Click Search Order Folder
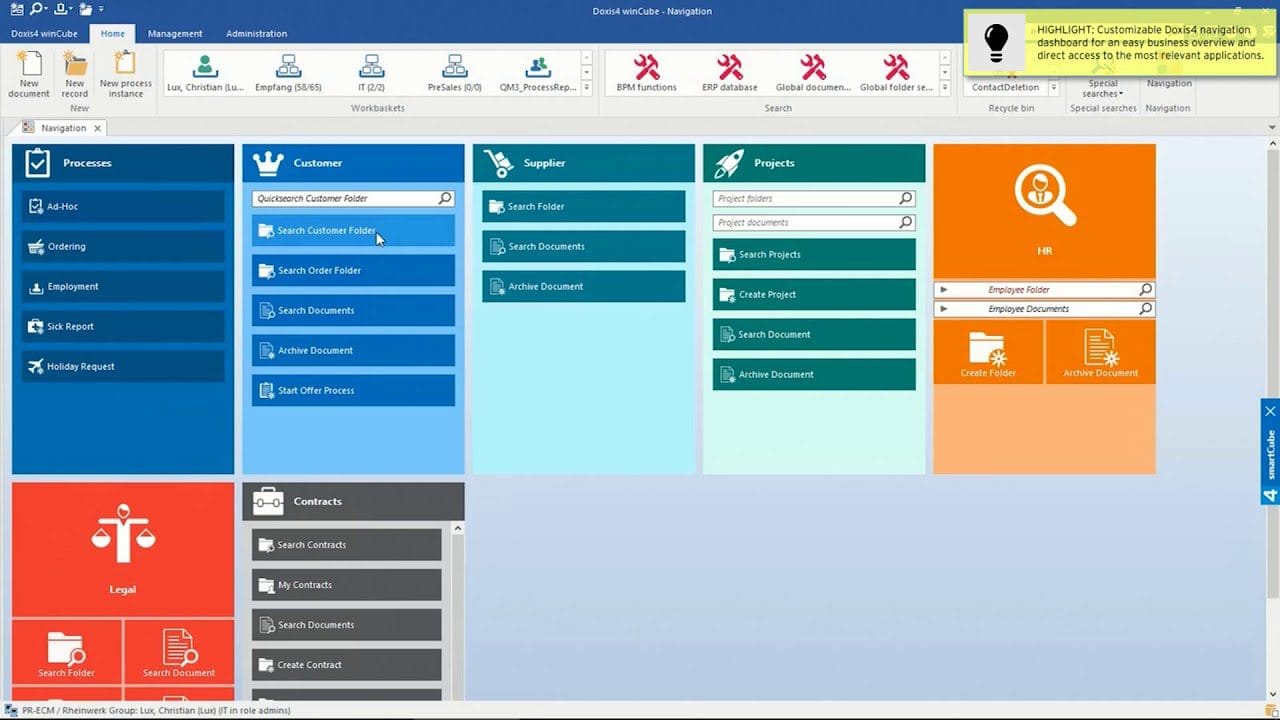1280x720 pixels. pos(353,270)
